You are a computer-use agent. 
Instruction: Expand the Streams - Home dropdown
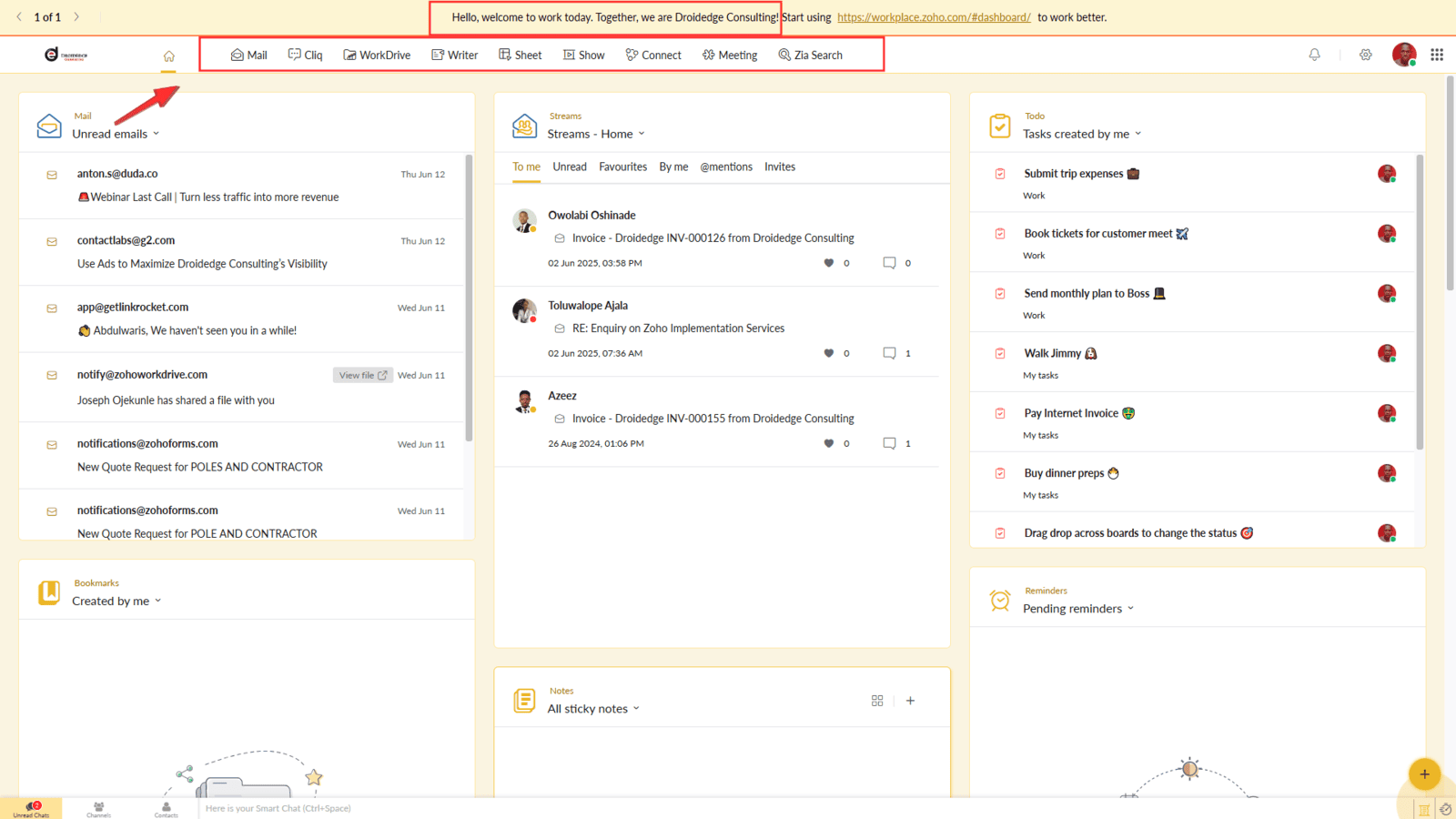[x=596, y=134]
